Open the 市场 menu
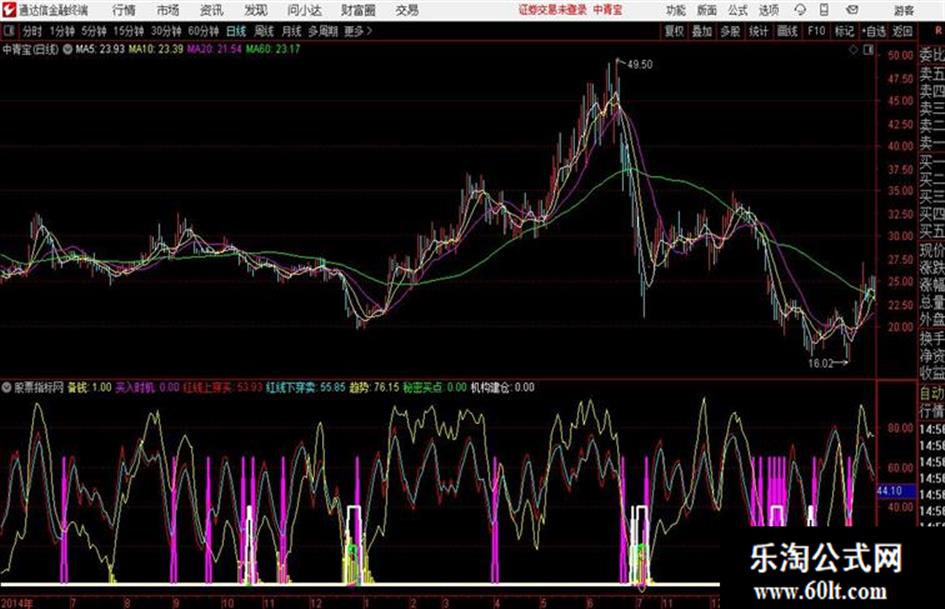This screenshot has width=945, height=609. point(168,10)
